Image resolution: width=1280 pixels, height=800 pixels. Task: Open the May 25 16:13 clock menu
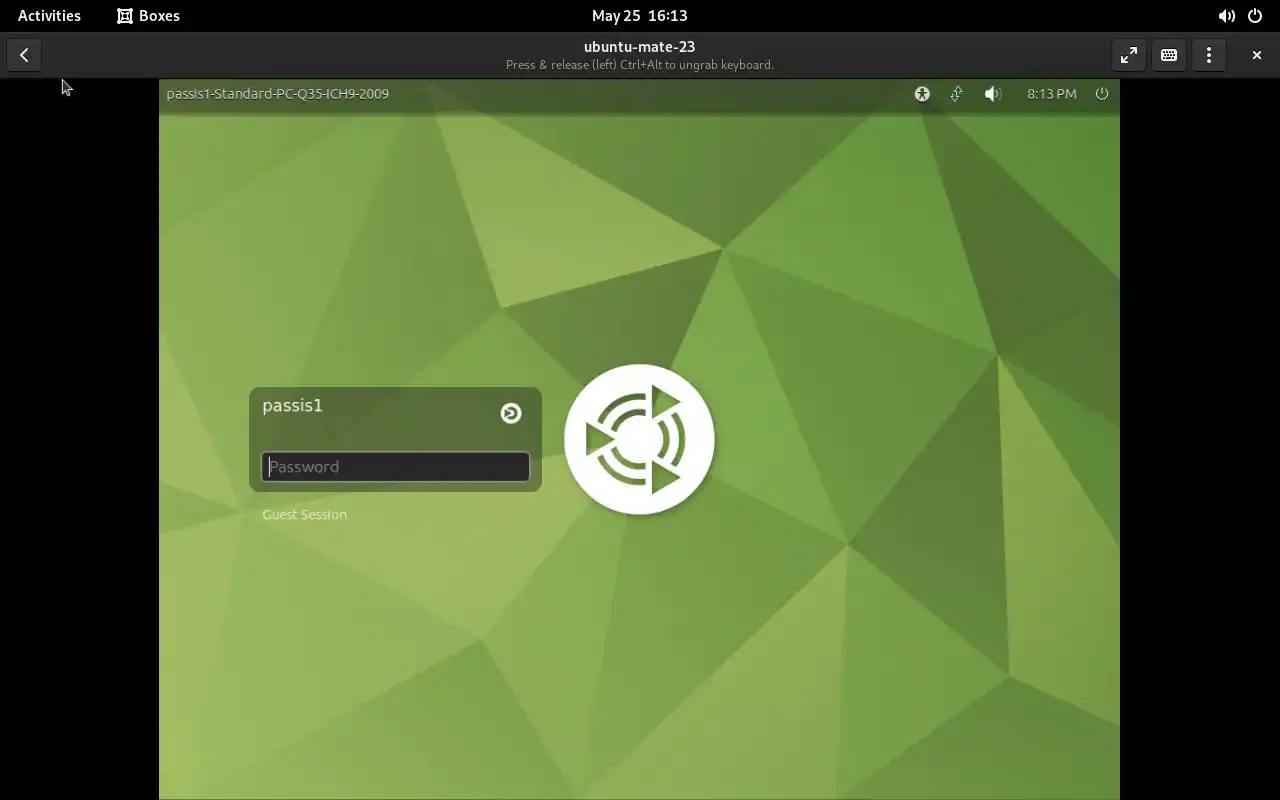coord(639,15)
